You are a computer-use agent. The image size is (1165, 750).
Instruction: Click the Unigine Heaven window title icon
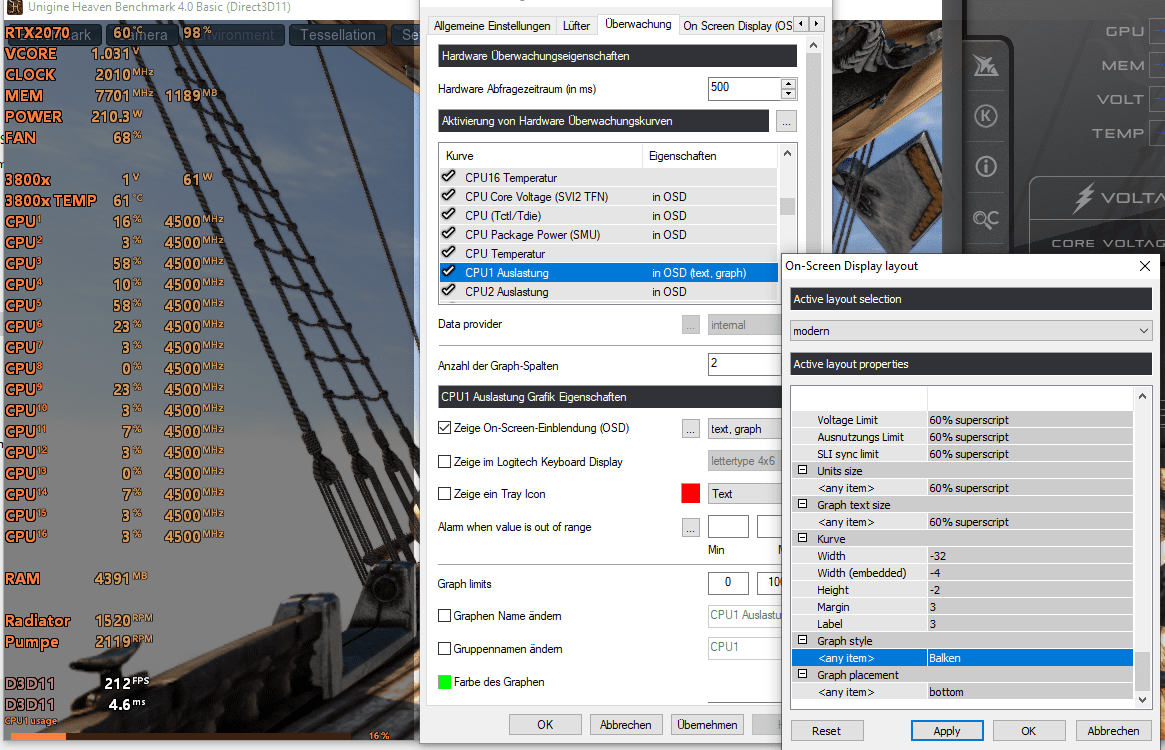click(14, 7)
